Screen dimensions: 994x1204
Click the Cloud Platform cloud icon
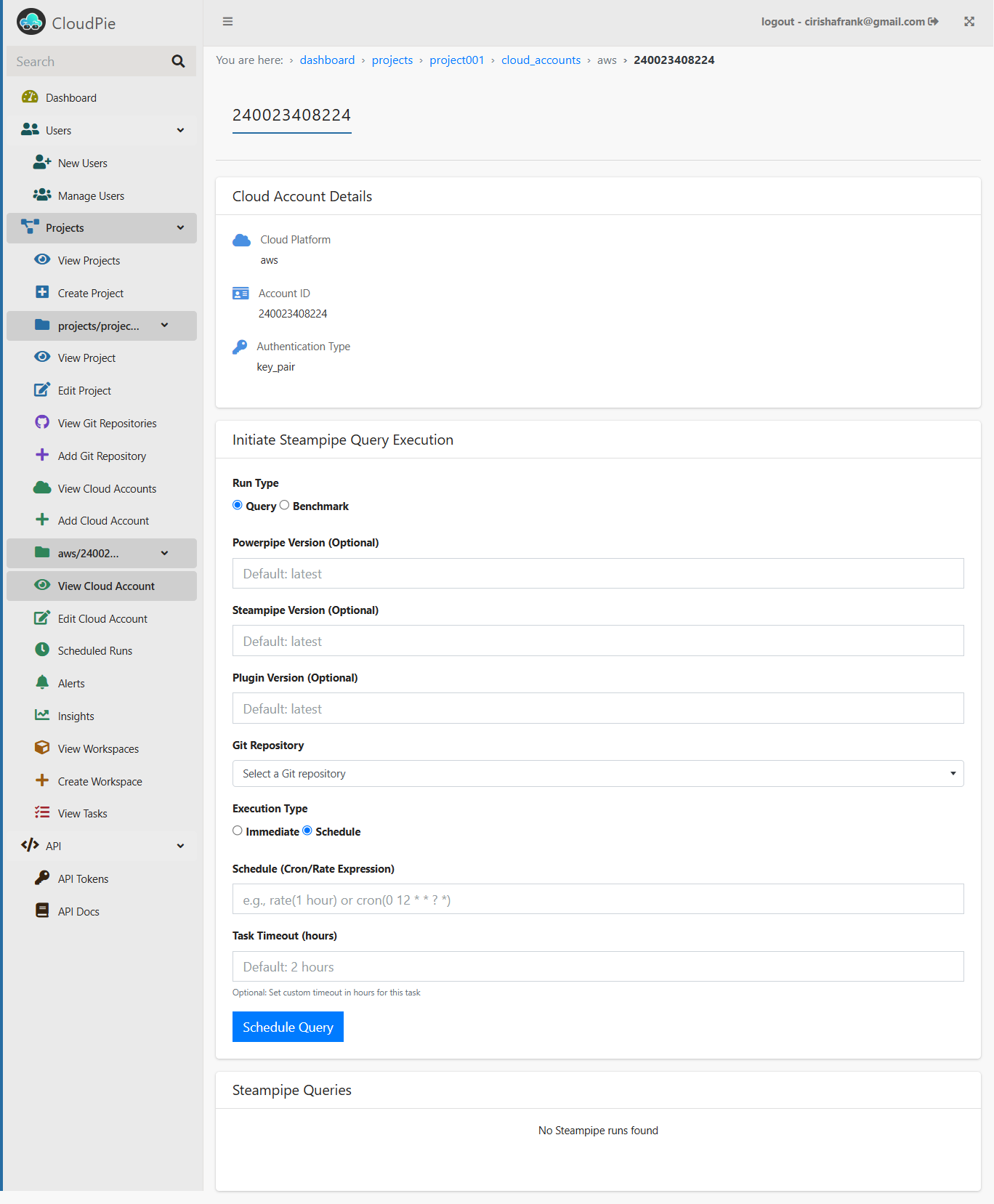[x=241, y=240]
